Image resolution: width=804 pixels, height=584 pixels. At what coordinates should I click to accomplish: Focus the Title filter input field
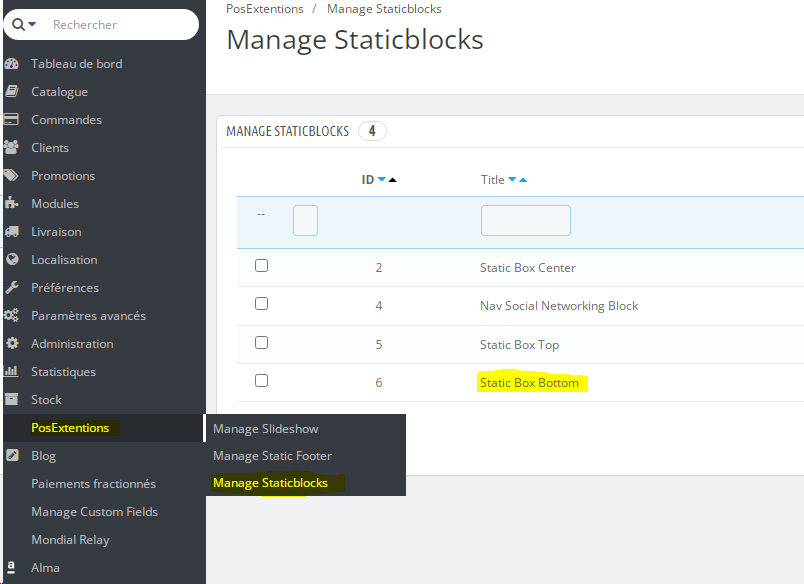[526, 220]
